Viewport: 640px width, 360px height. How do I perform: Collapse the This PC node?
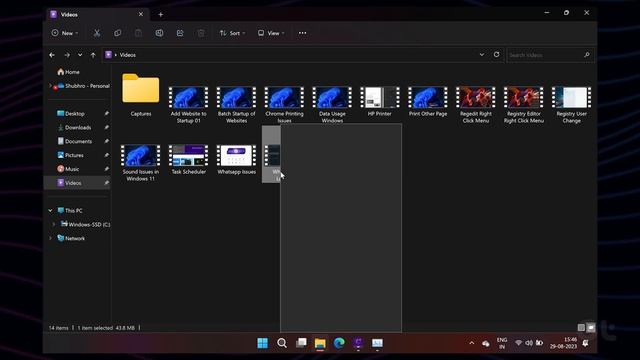click(x=50, y=211)
